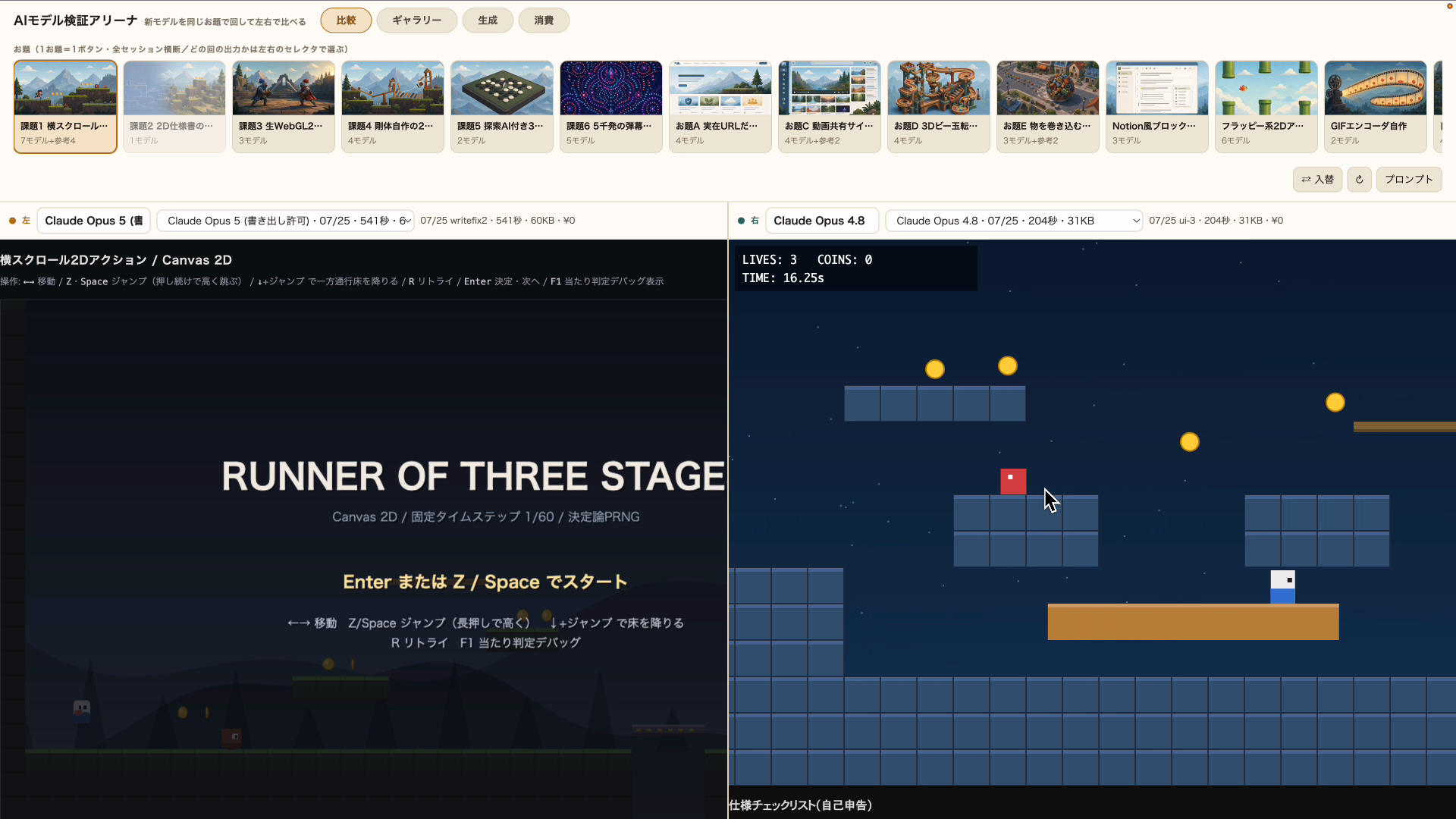Open the ギャラリー tab
The image size is (1456, 819).
coord(416,20)
